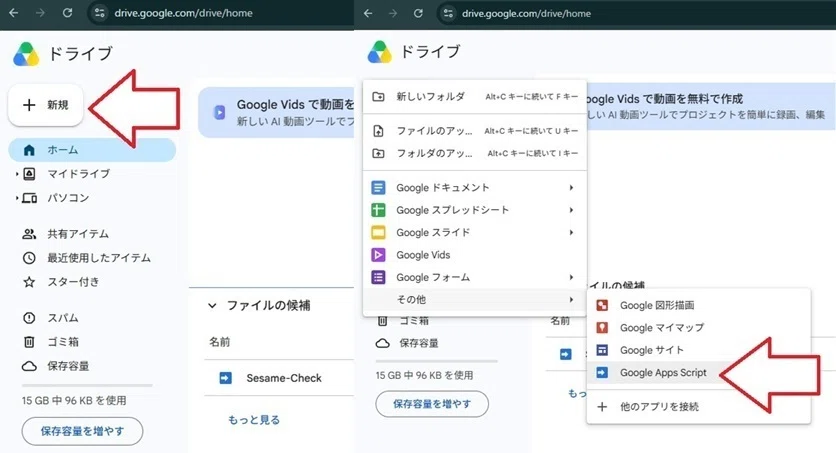Screen dimensions: 836x453
Task: Click Apps Script file icon in right window list
Action: [566, 354]
